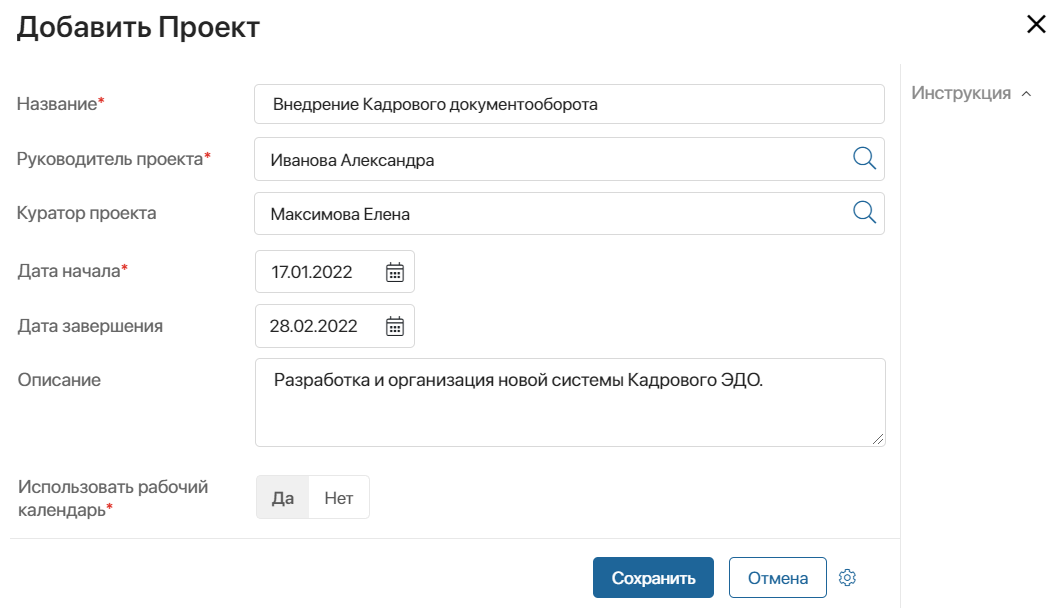
Task: Cancel with the Отмена button
Action: [777, 578]
